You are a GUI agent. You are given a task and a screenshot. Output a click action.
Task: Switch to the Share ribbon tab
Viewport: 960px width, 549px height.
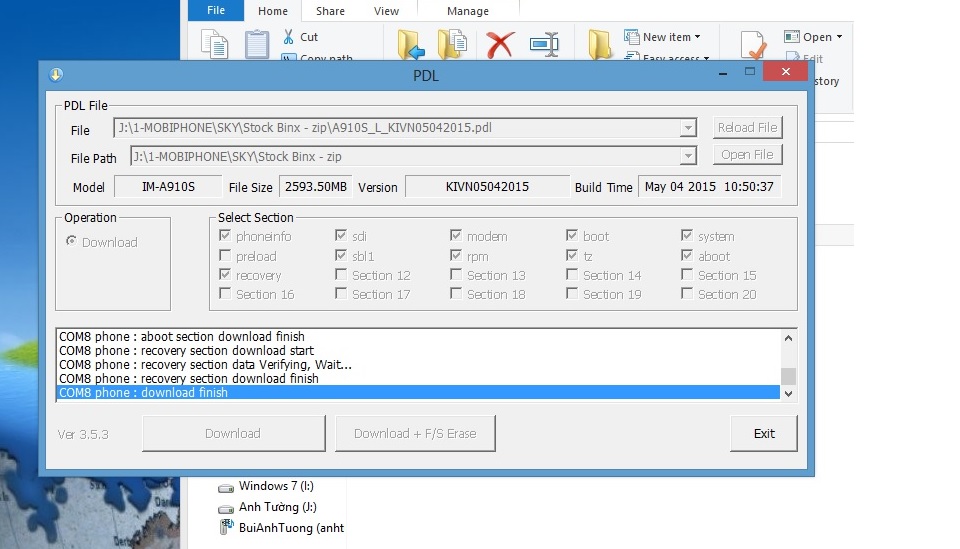pos(330,11)
